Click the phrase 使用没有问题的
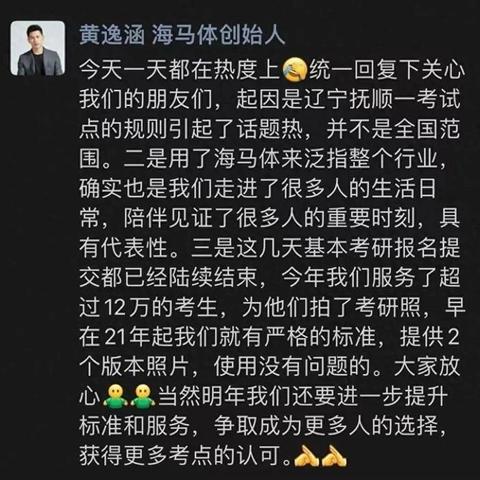Viewport: 480px width, 480px height. click(292, 366)
